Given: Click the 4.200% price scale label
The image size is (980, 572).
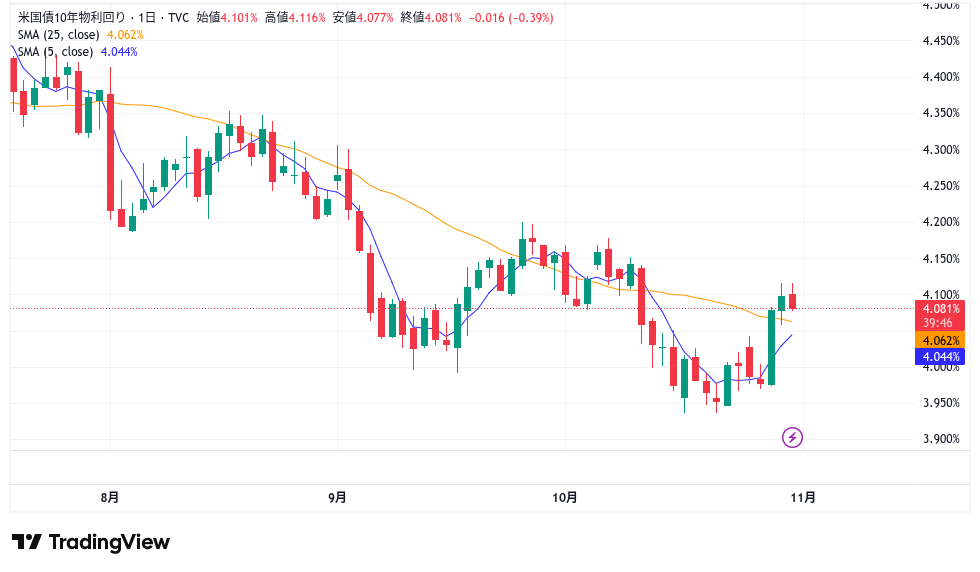Looking at the screenshot, I should coord(941,222).
